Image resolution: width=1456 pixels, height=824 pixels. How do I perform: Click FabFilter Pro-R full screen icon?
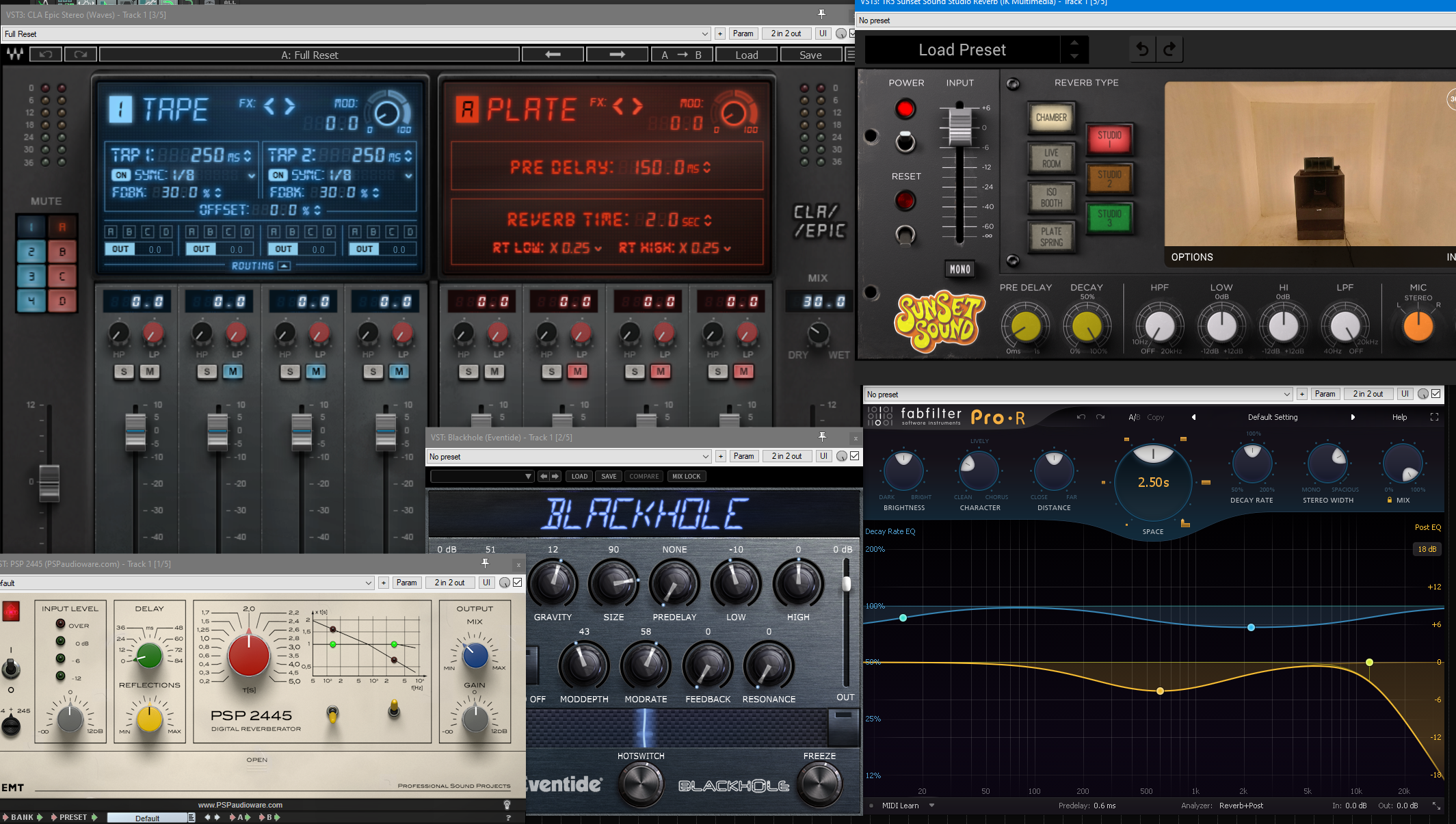pyautogui.click(x=1434, y=417)
